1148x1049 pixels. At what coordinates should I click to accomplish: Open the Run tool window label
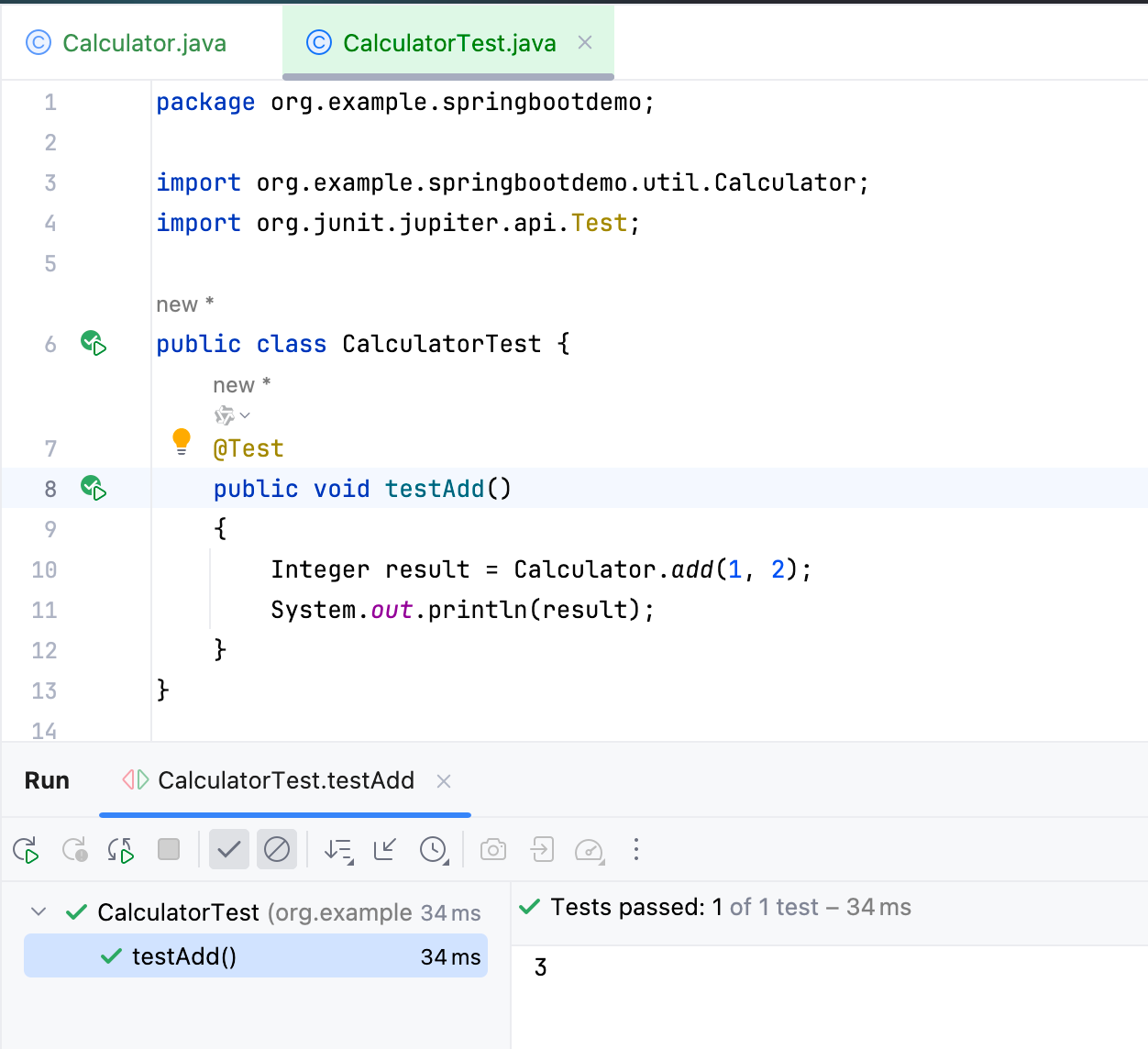47,780
